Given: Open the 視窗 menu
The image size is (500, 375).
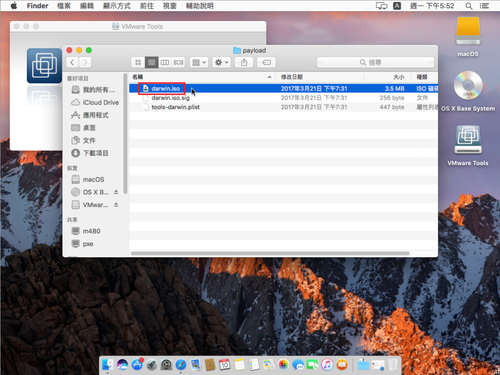Looking at the screenshot, I should [170, 6].
